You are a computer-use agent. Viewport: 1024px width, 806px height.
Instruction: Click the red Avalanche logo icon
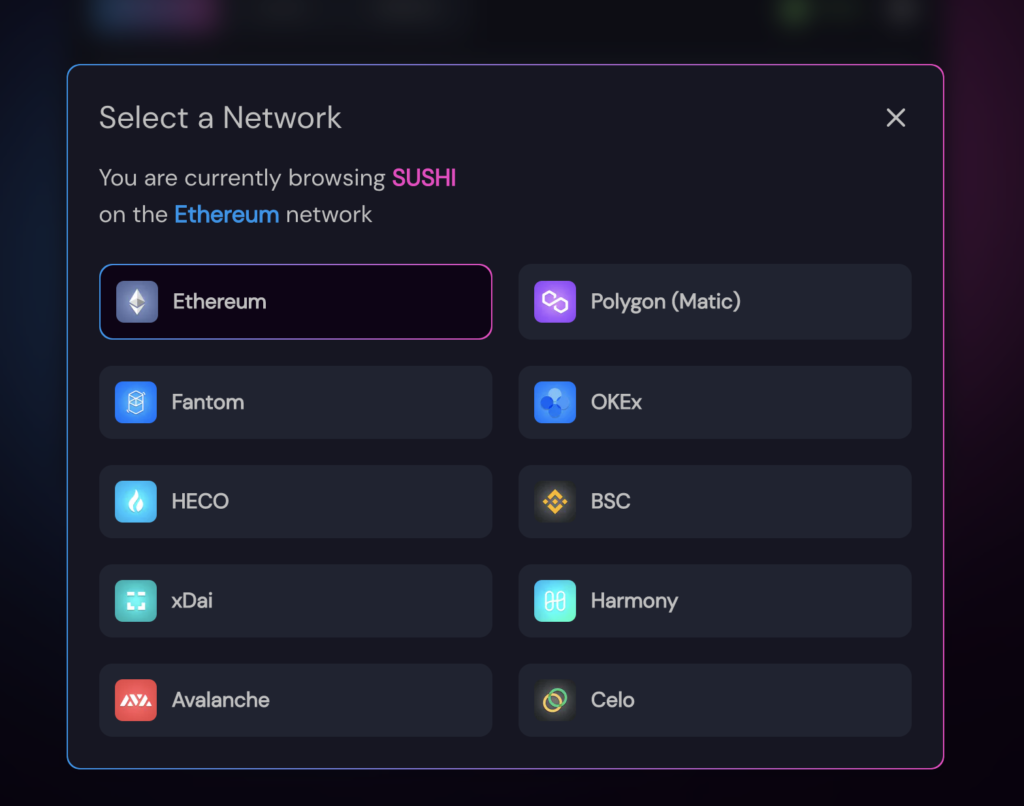(136, 700)
